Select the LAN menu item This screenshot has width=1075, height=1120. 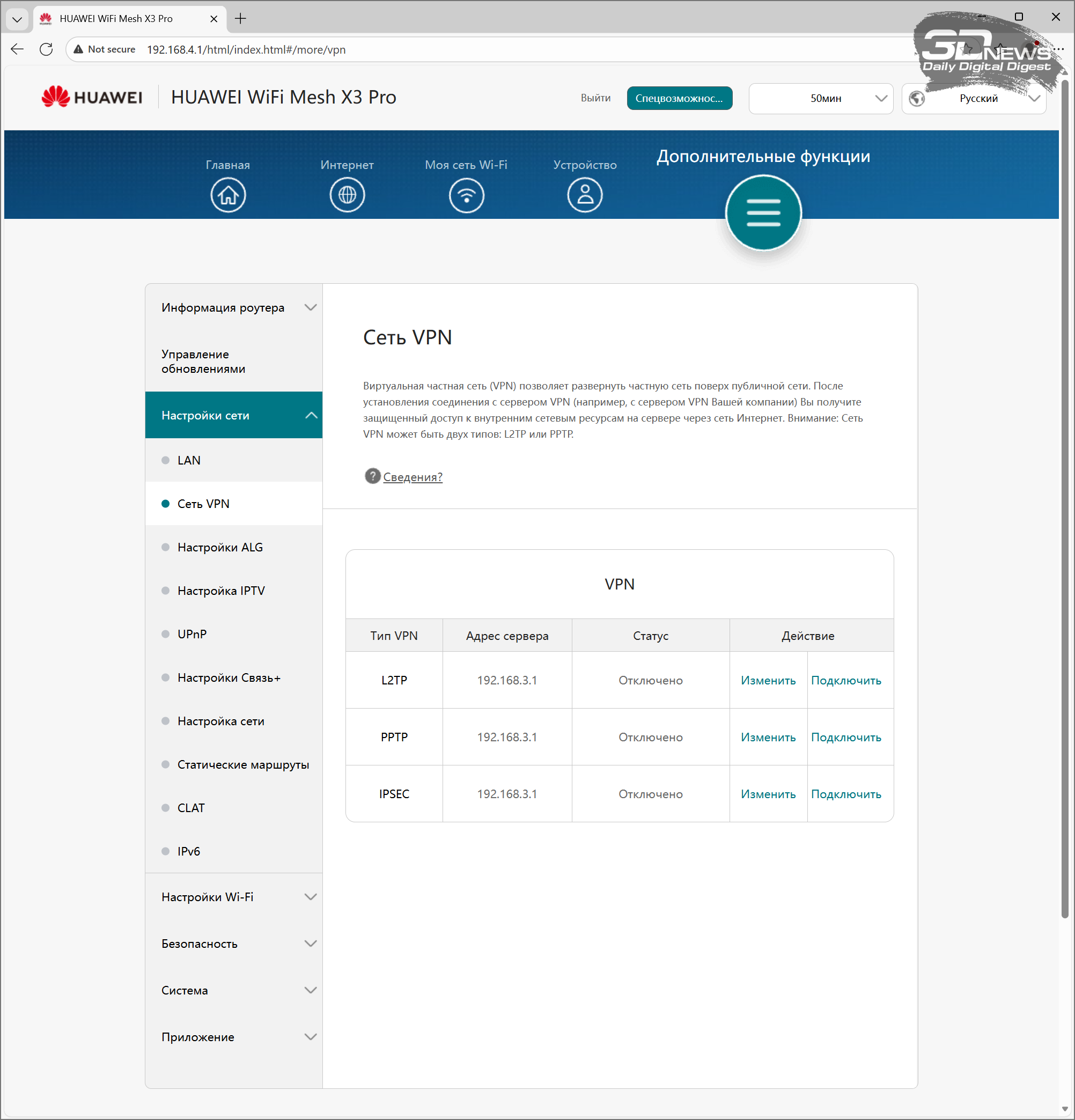point(189,461)
